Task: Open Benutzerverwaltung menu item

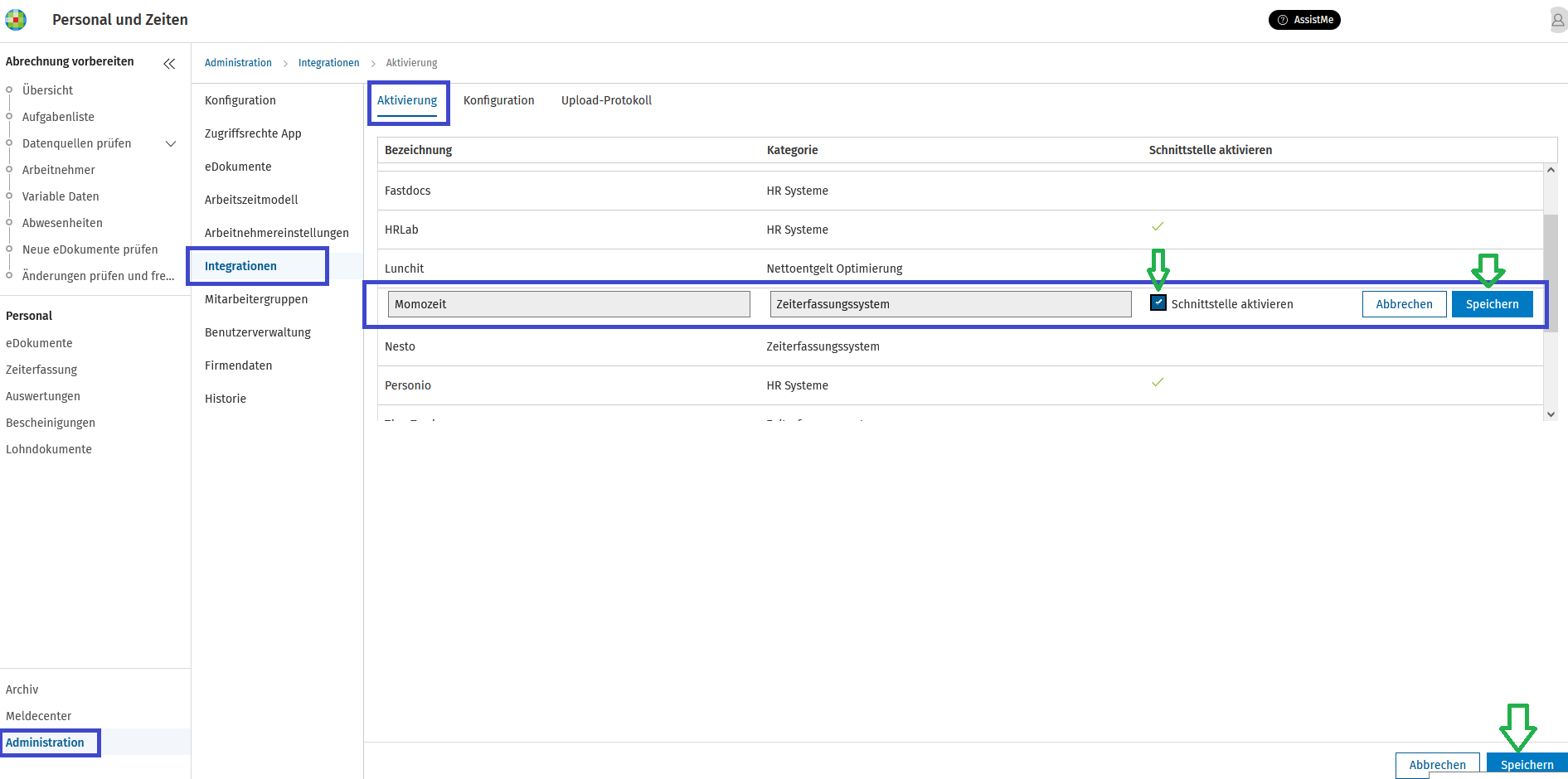Action: point(258,332)
